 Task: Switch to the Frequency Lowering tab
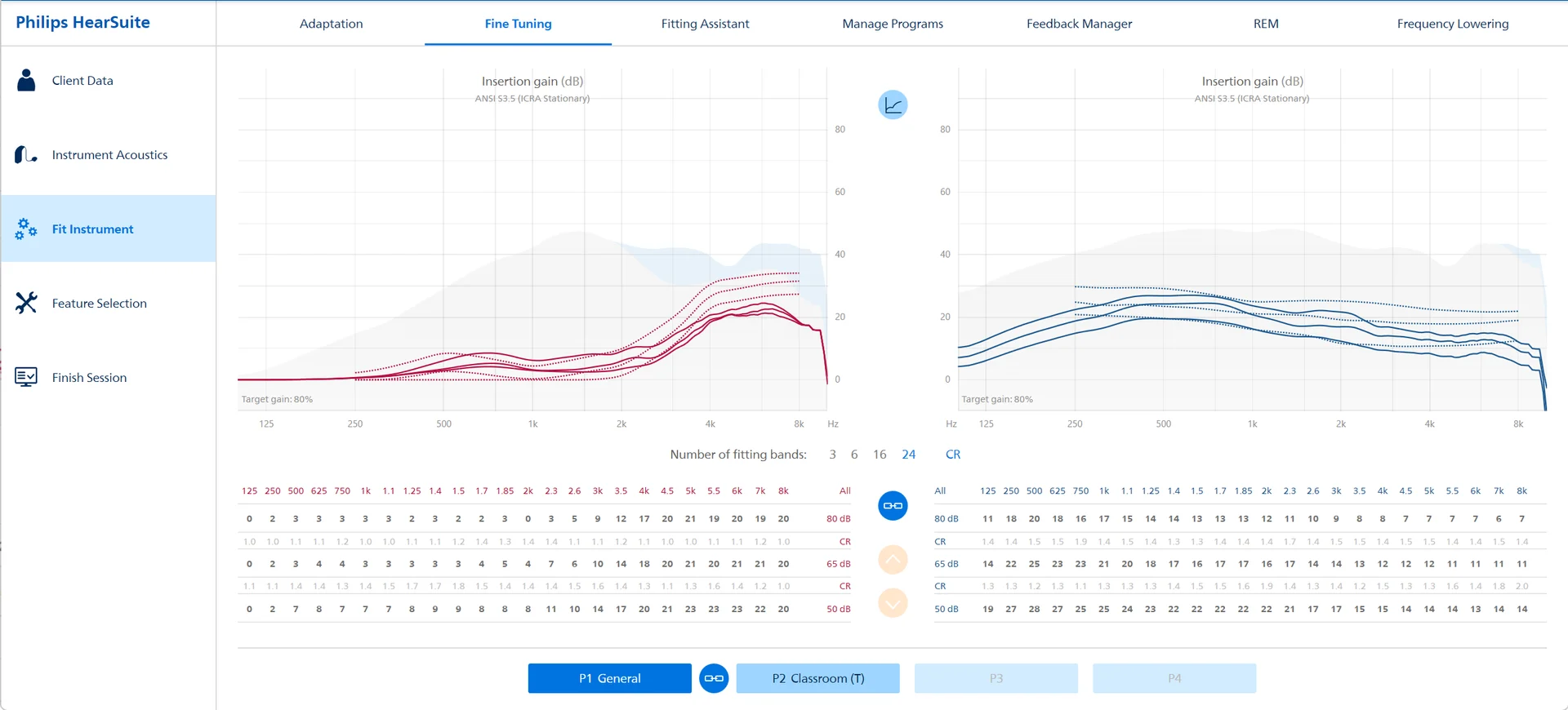tap(1453, 24)
